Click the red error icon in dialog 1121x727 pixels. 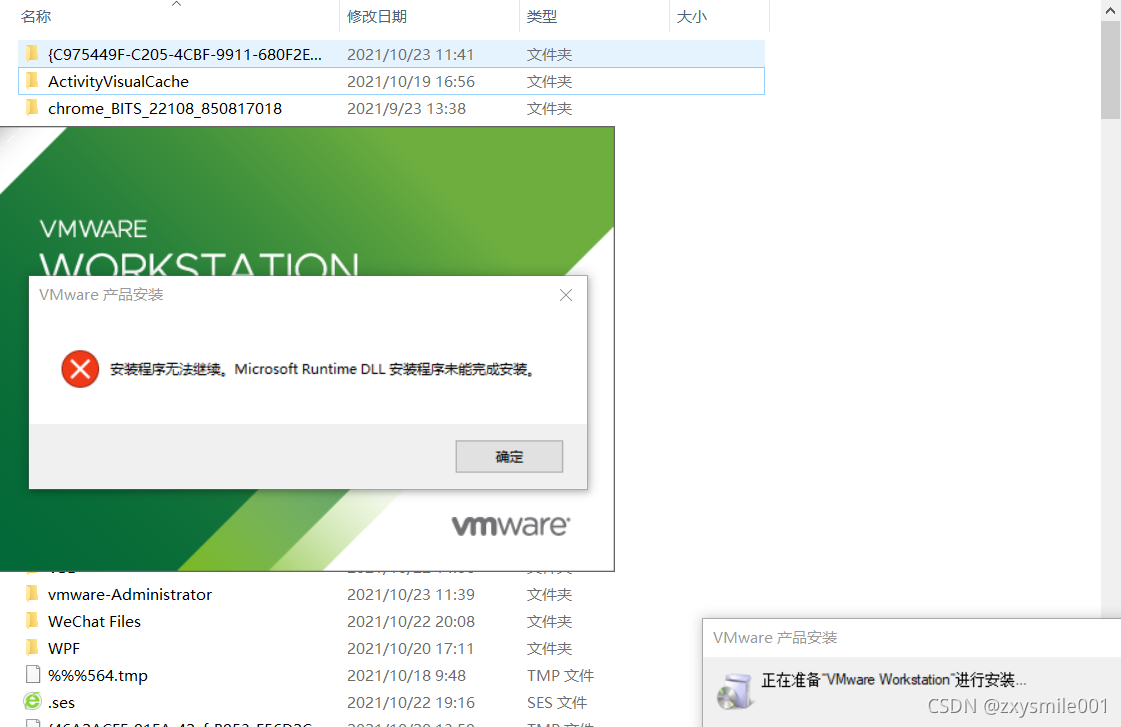[80, 369]
